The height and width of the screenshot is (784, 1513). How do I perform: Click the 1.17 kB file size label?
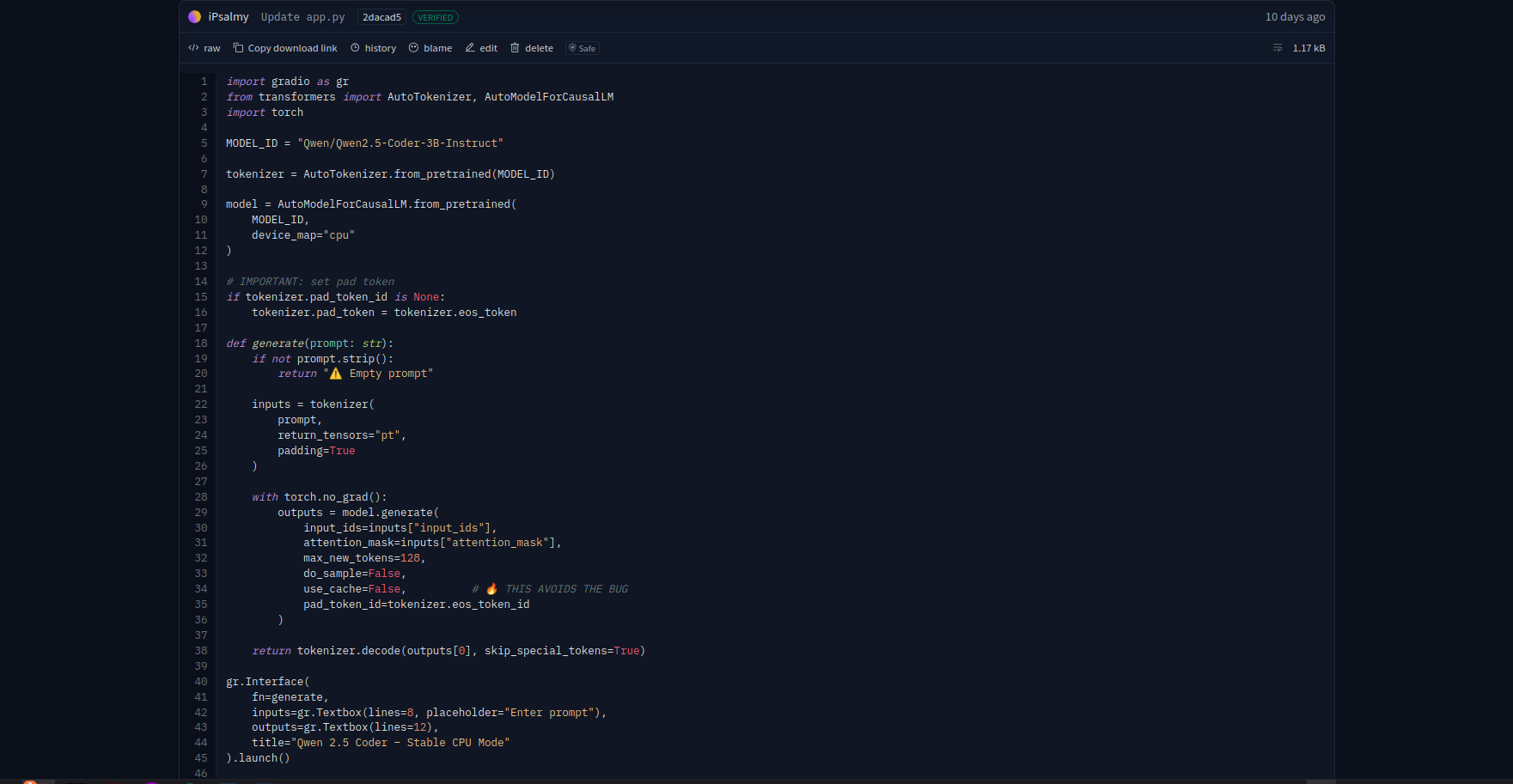click(1309, 48)
